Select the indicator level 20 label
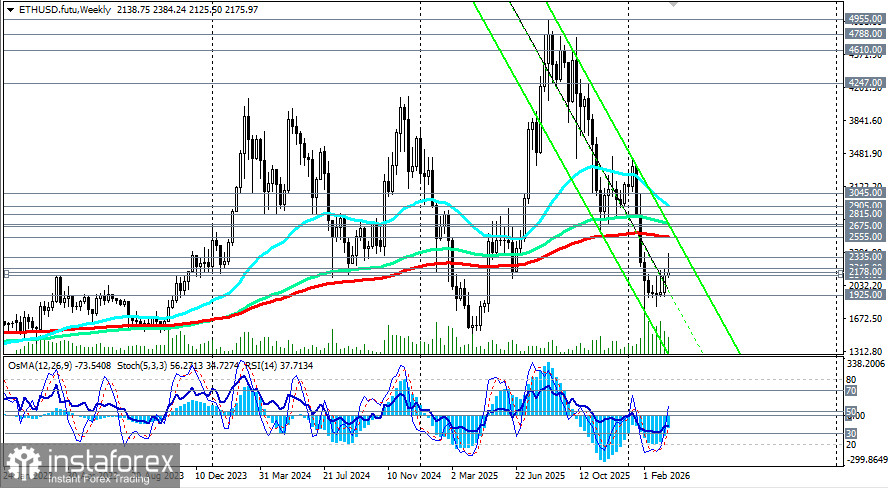Screen dimensions: 888x488 851,444
